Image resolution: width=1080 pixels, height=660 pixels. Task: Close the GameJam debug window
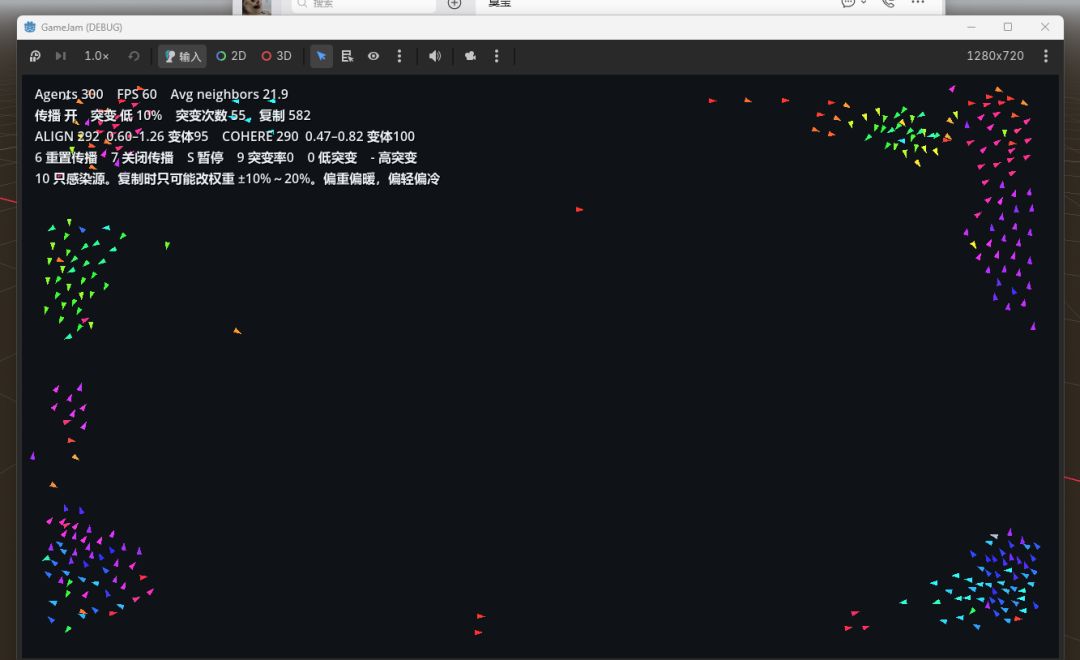[x=1045, y=27]
